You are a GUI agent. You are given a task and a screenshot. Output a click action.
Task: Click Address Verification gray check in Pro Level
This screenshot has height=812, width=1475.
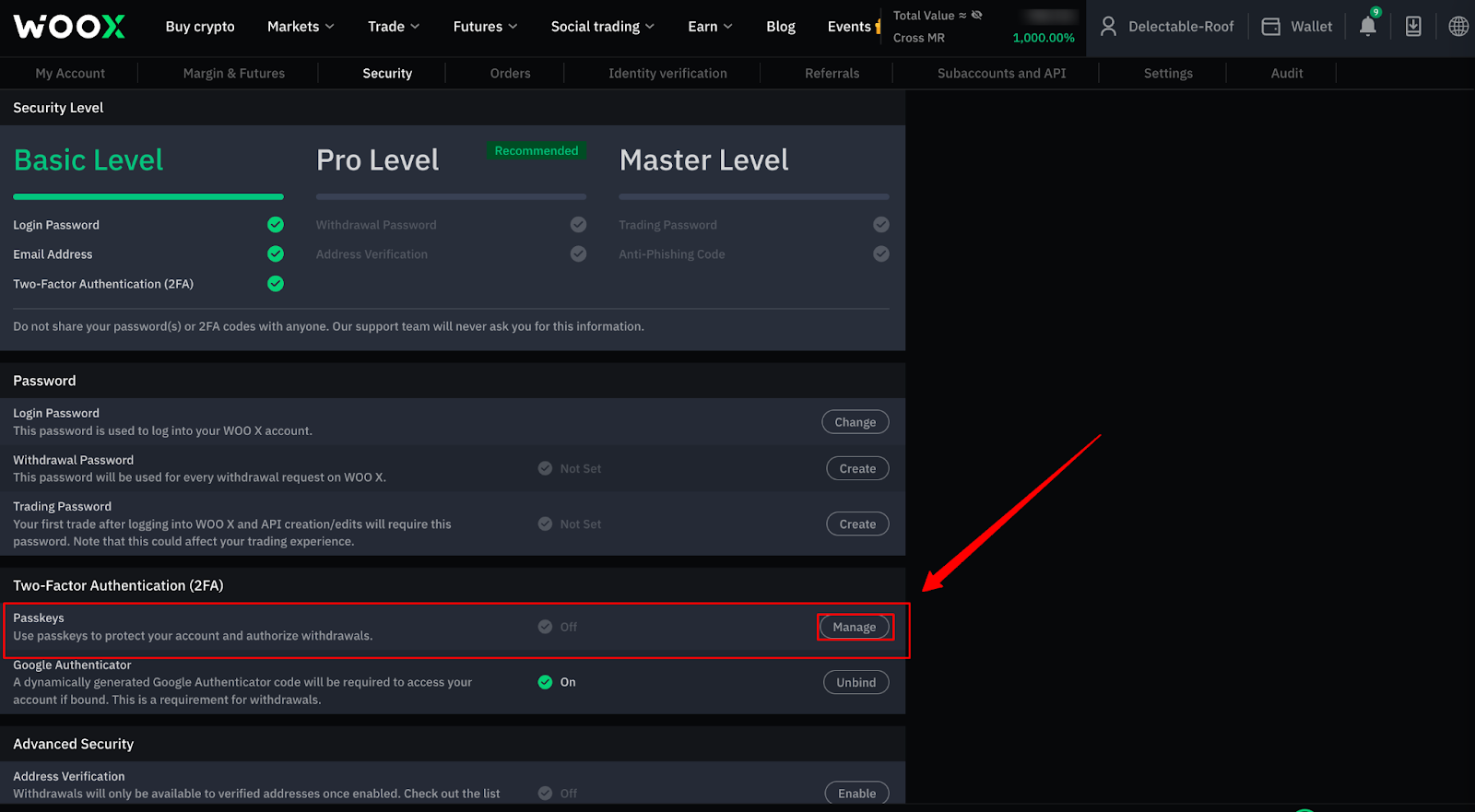pyautogui.click(x=578, y=253)
